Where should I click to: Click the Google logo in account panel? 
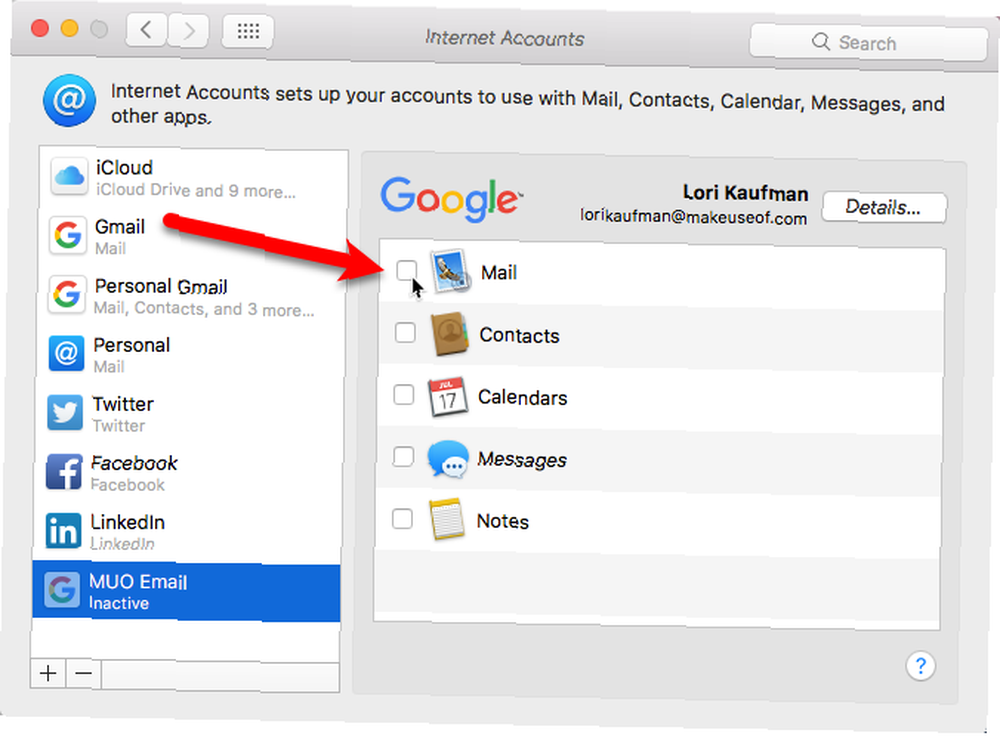pyautogui.click(x=452, y=200)
